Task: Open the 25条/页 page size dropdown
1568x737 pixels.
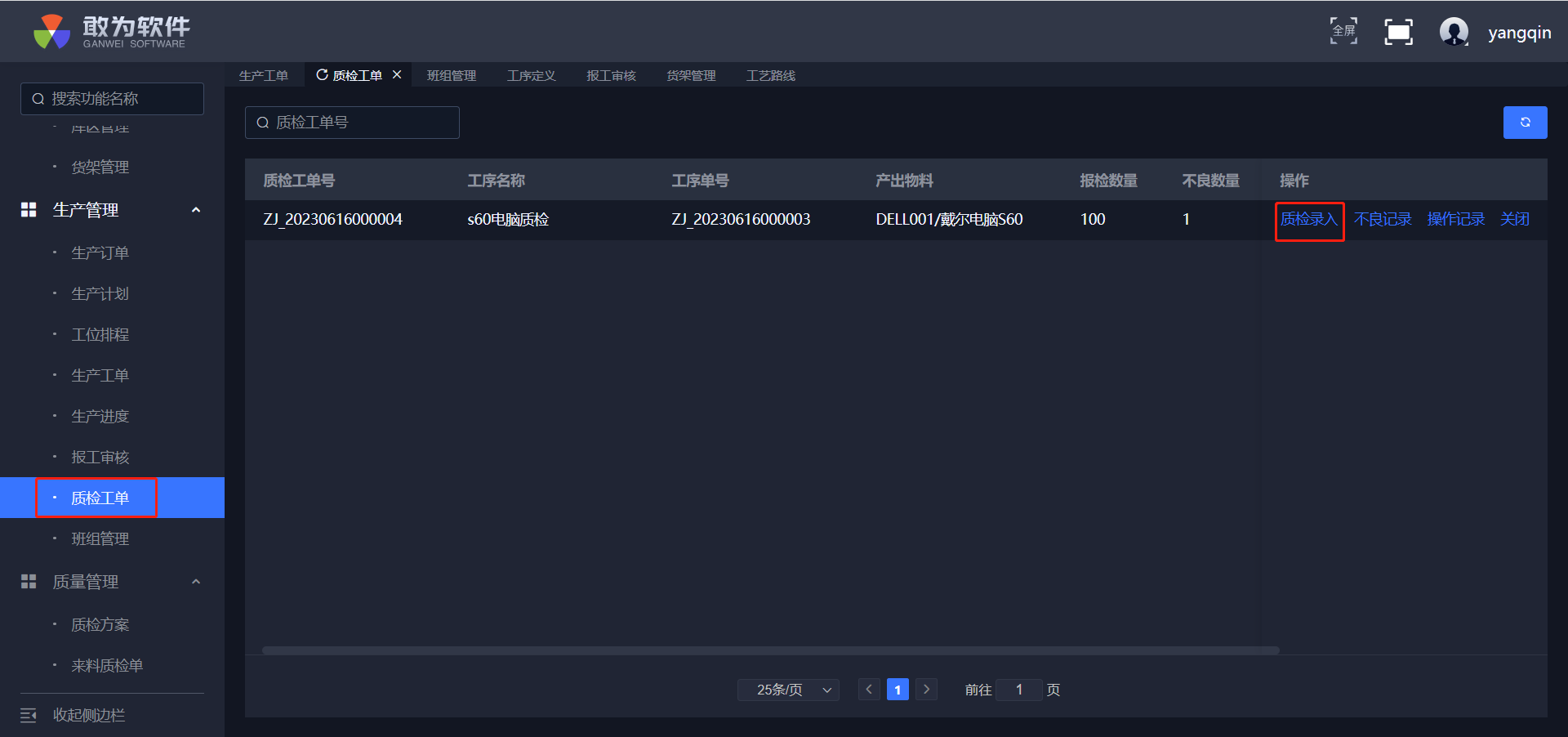Action: (788, 690)
